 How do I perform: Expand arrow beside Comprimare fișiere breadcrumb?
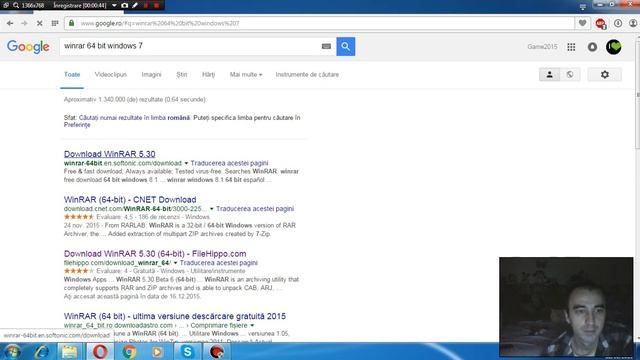coord(252,326)
